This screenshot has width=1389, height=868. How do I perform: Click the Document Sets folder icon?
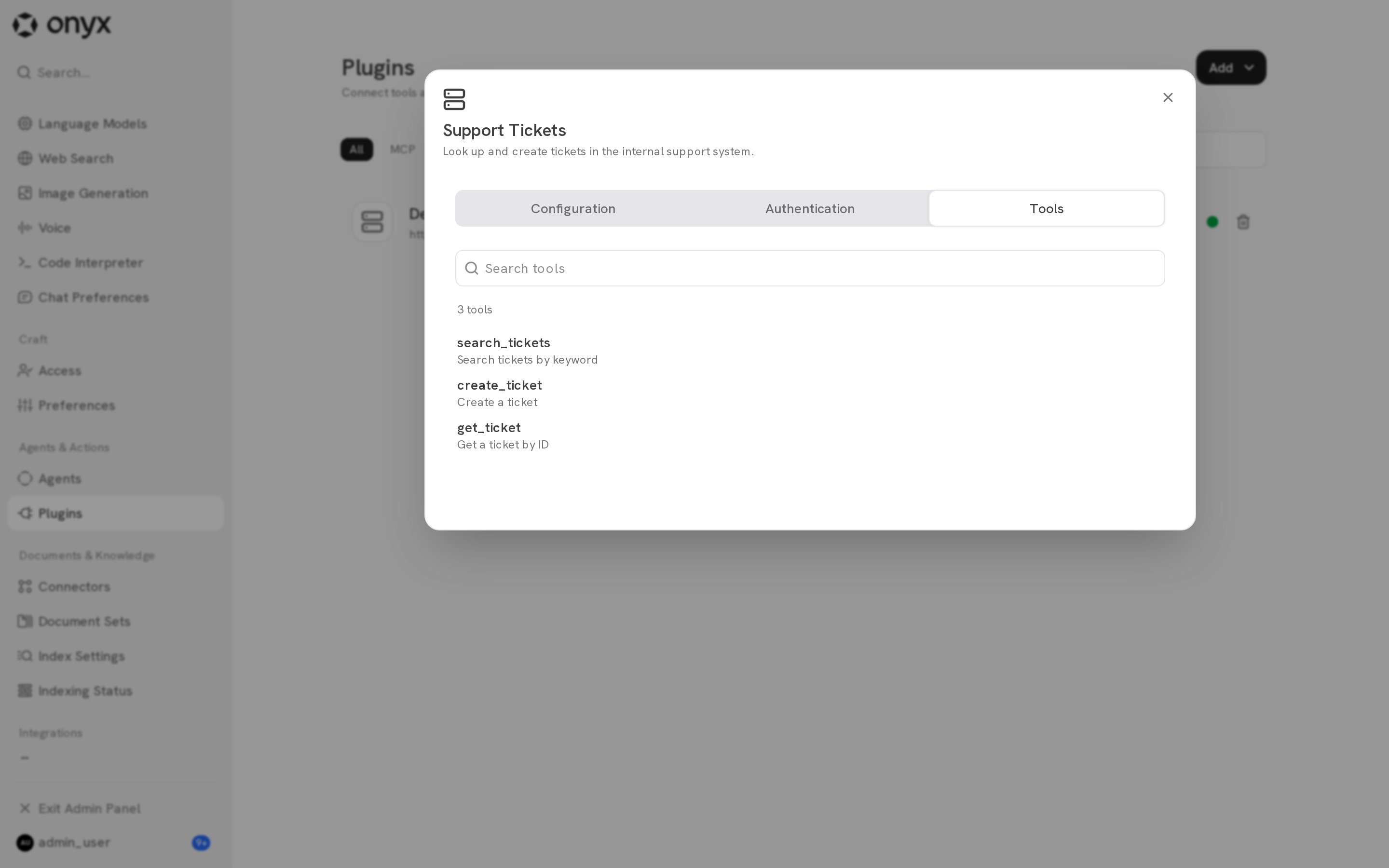coord(25,621)
